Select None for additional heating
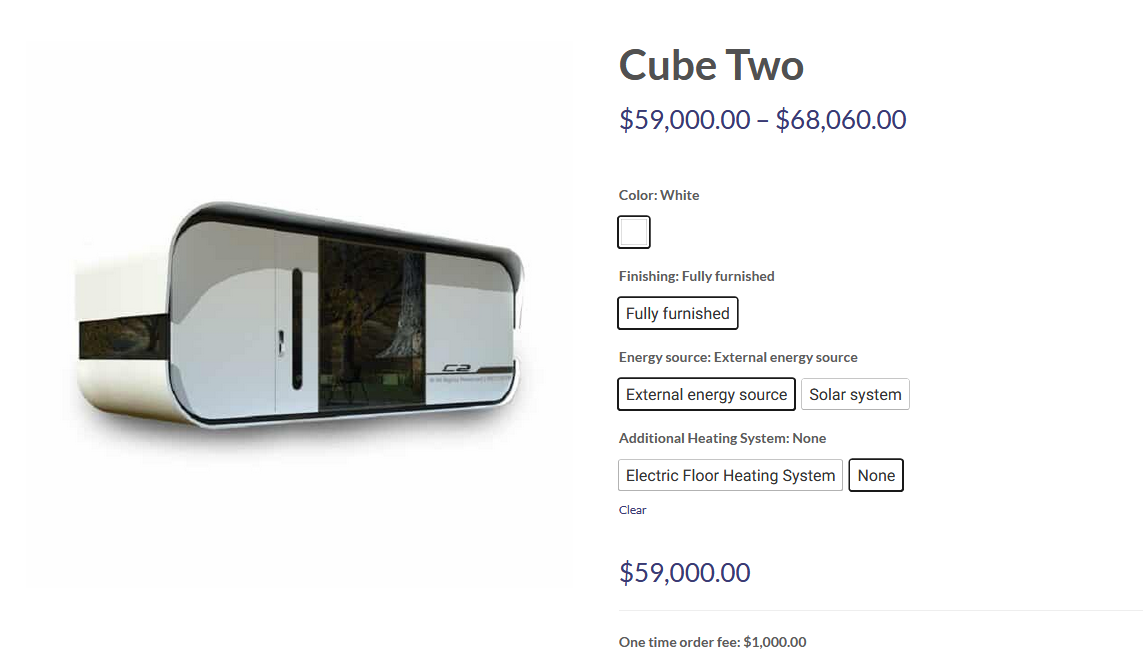The height and width of the screenshot is (663, 1143). [876, 475]
